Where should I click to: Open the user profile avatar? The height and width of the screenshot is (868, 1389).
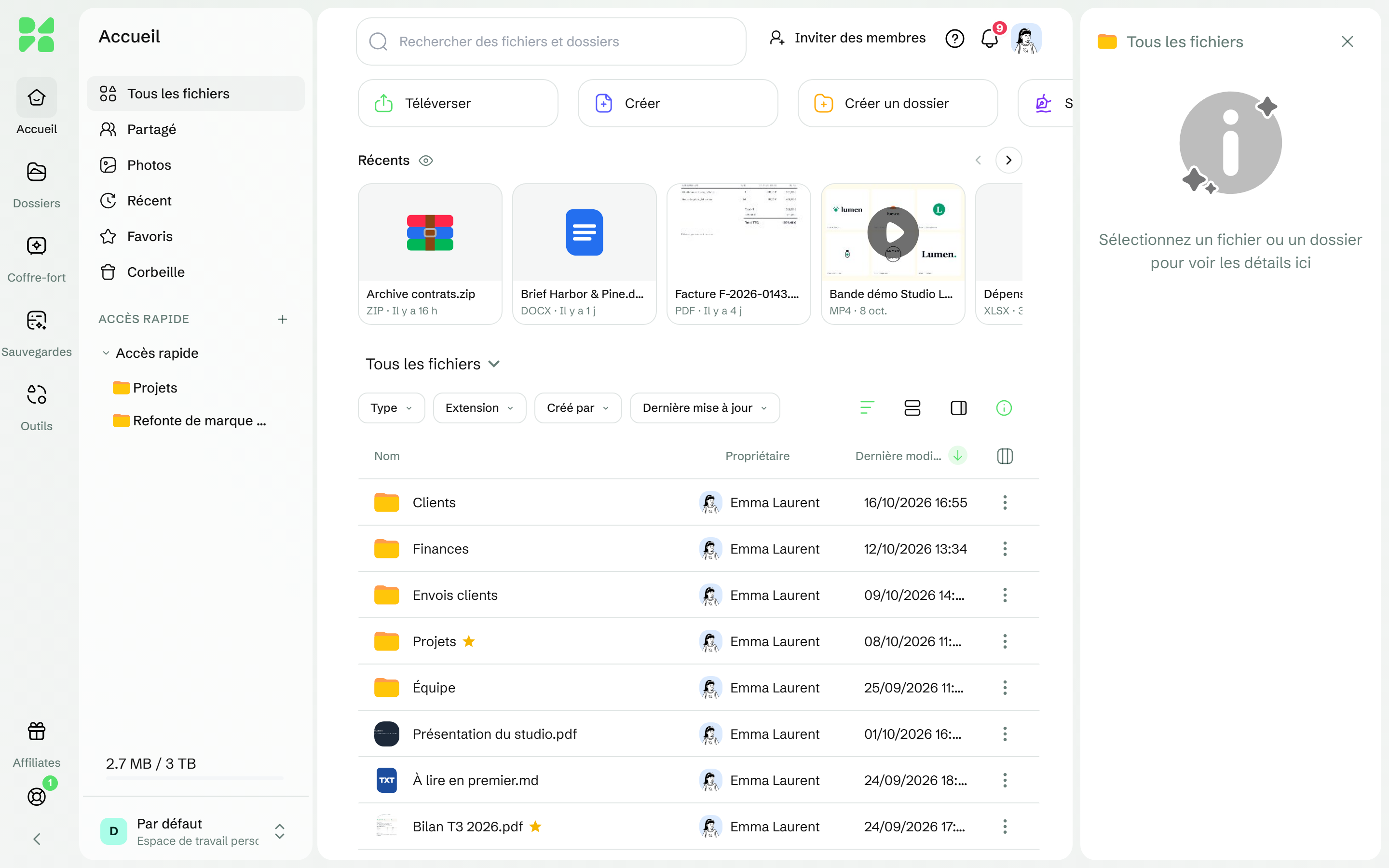click(x=1026, y=39)
